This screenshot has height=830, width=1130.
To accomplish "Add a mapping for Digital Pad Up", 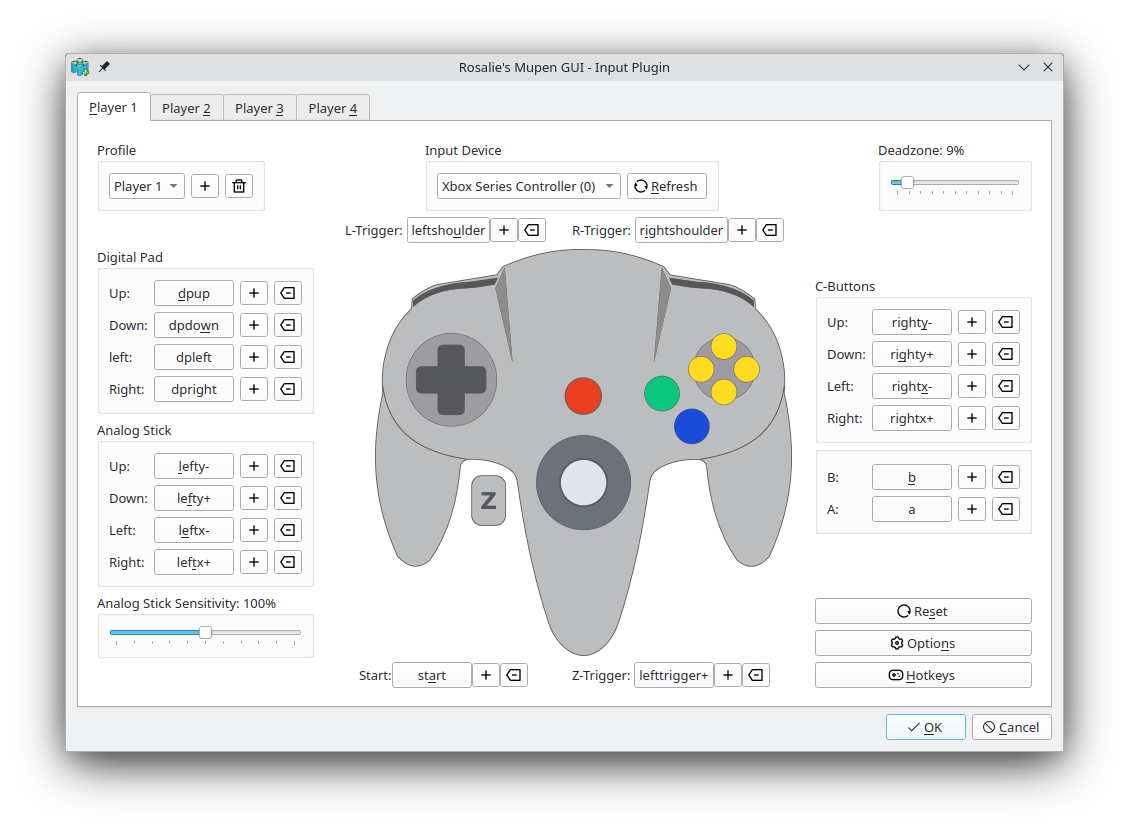I will [254, 293].
